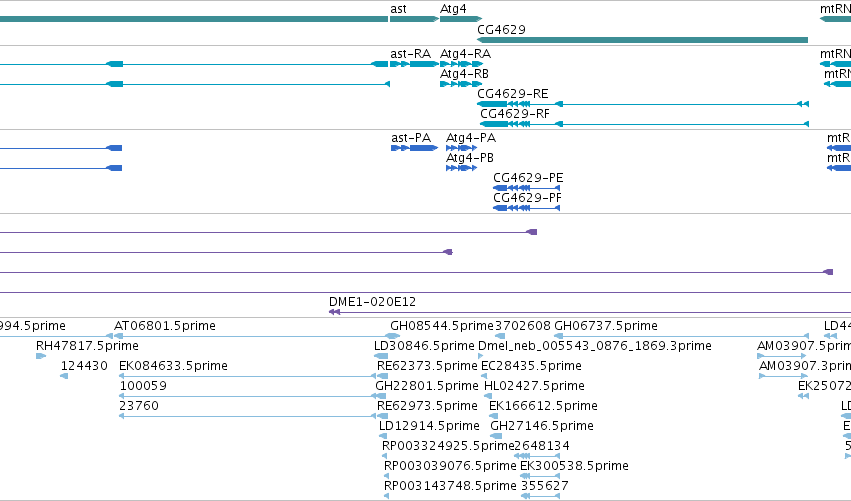Screen dimensions: 851x501
Task: Select EST EK084633.5prime
Action: pos(173,366)
